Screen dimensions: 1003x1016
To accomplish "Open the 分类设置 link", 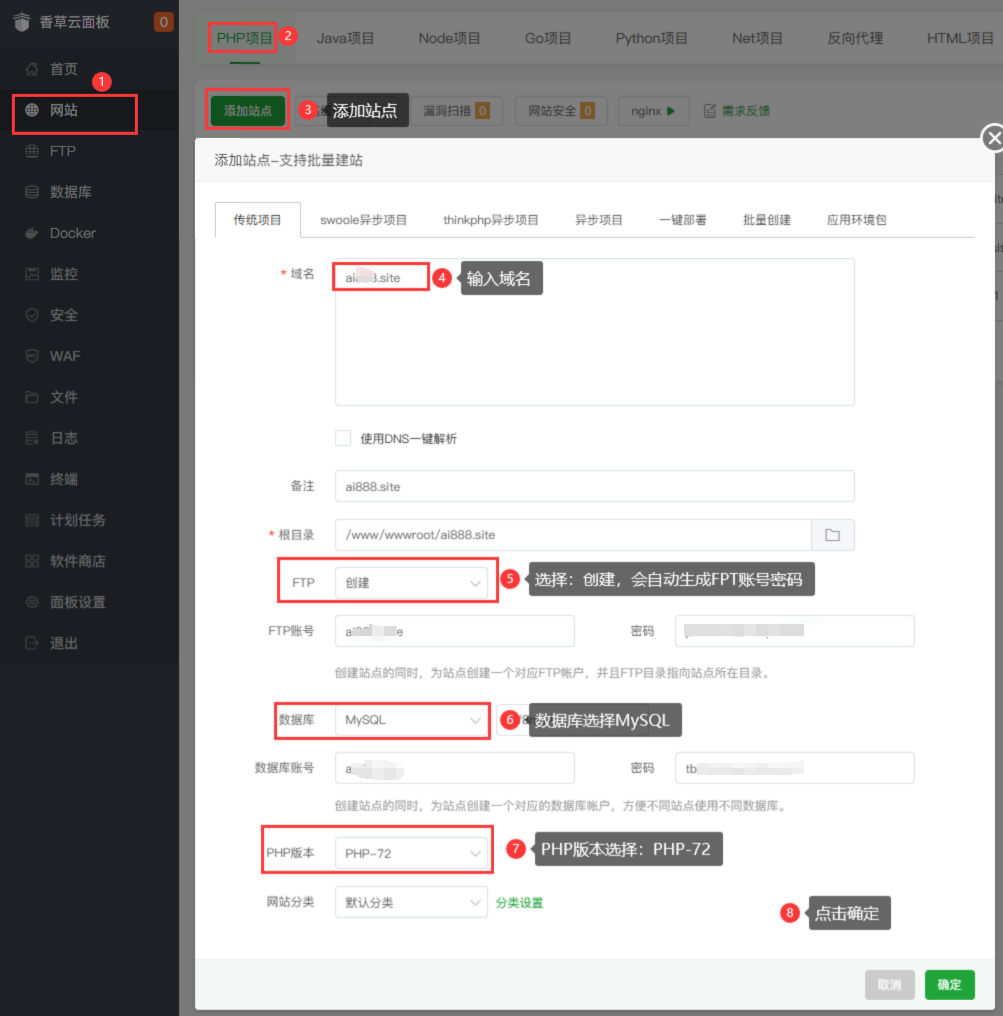I will coord(519,903).
